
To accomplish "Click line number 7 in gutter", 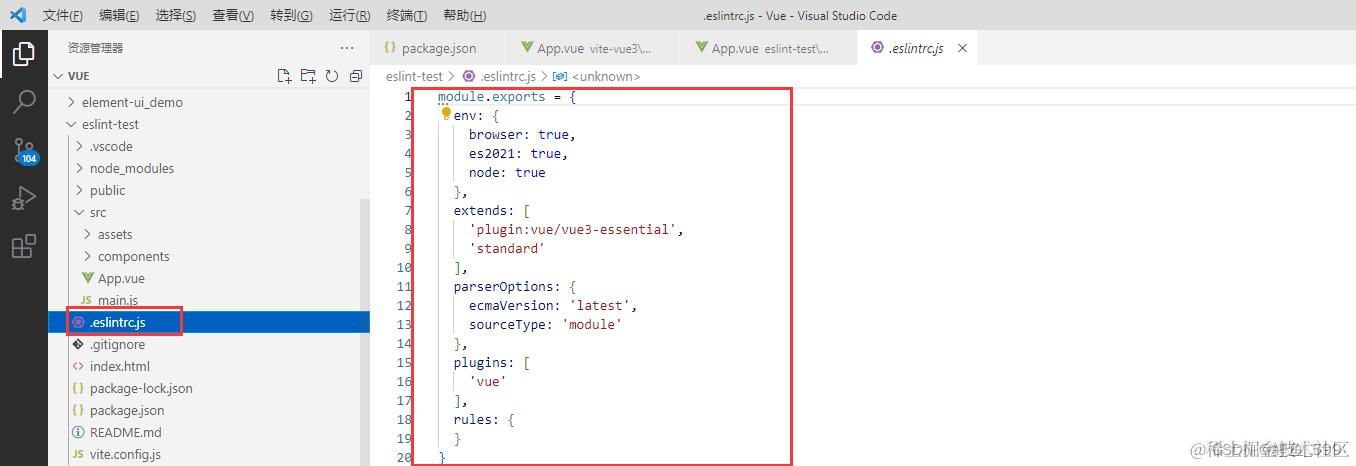I will click(408, 211).
